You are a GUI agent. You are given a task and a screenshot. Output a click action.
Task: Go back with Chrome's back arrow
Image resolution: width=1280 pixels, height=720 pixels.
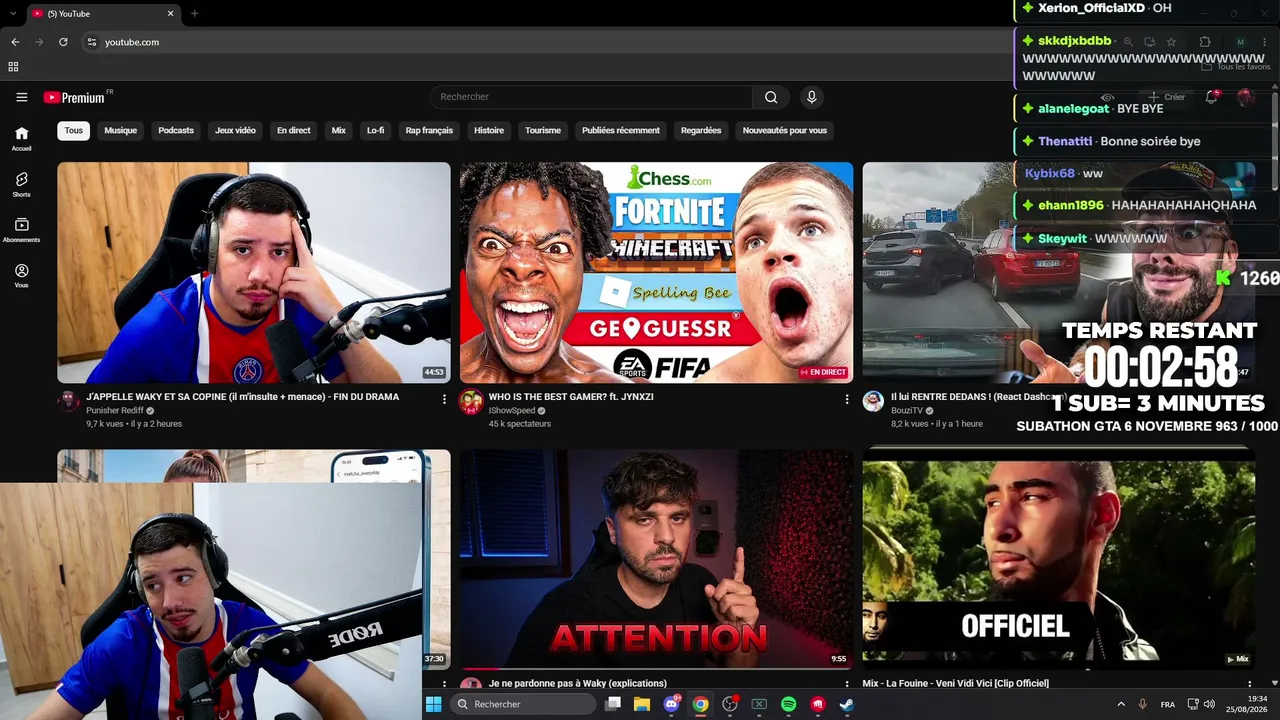(x=15, y=42)
